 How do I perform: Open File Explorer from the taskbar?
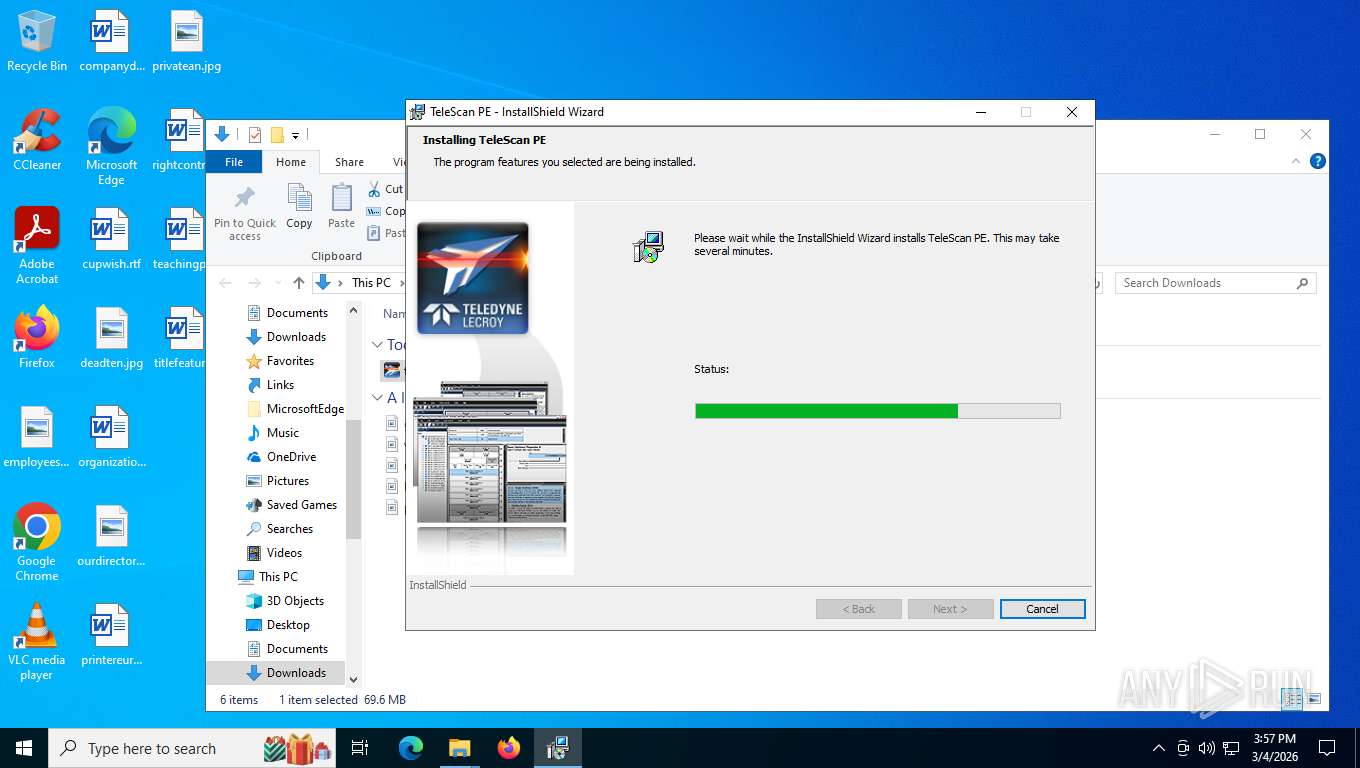coord(459,748)
